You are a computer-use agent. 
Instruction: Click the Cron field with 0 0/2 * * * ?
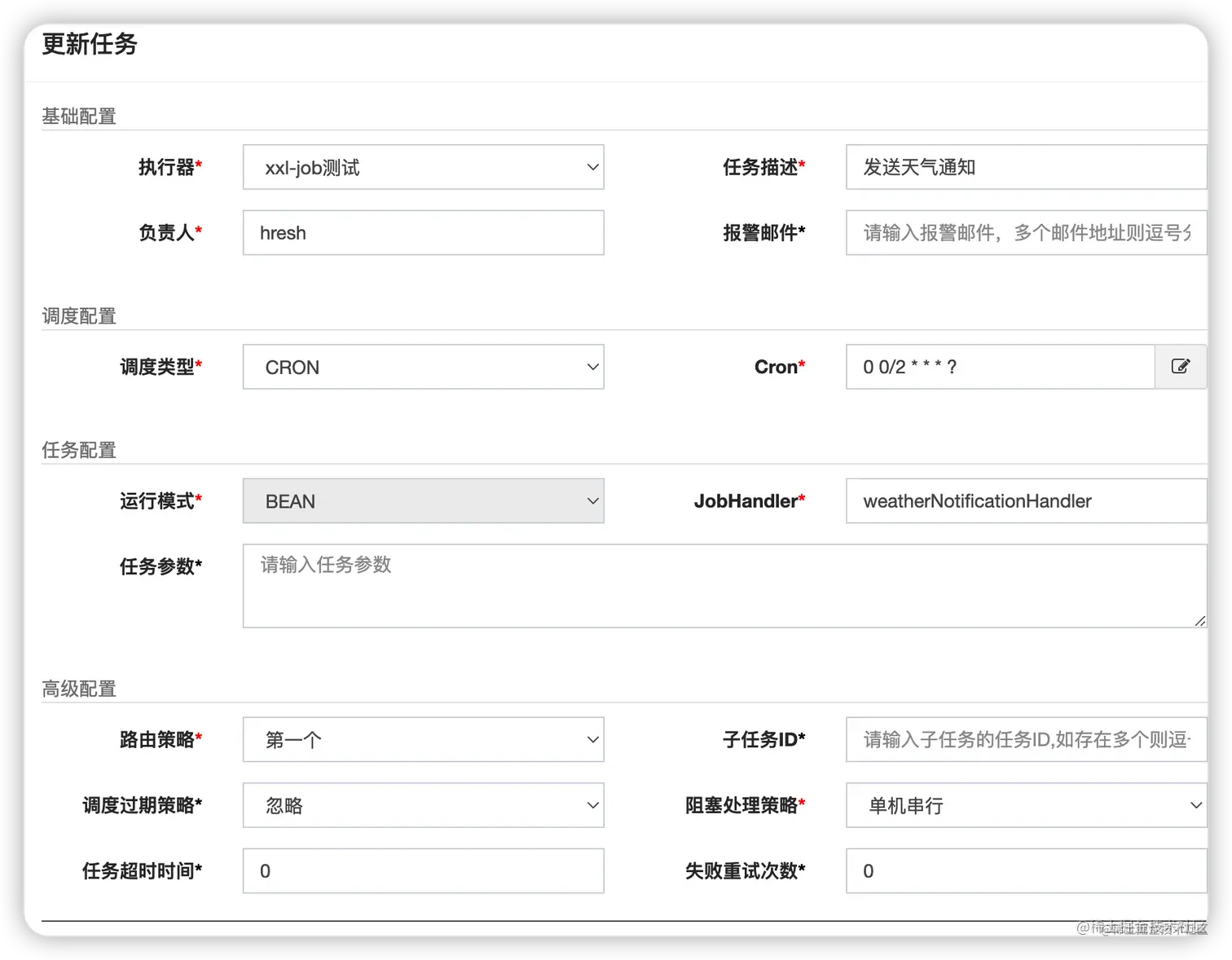click(x=1001, y=367)
